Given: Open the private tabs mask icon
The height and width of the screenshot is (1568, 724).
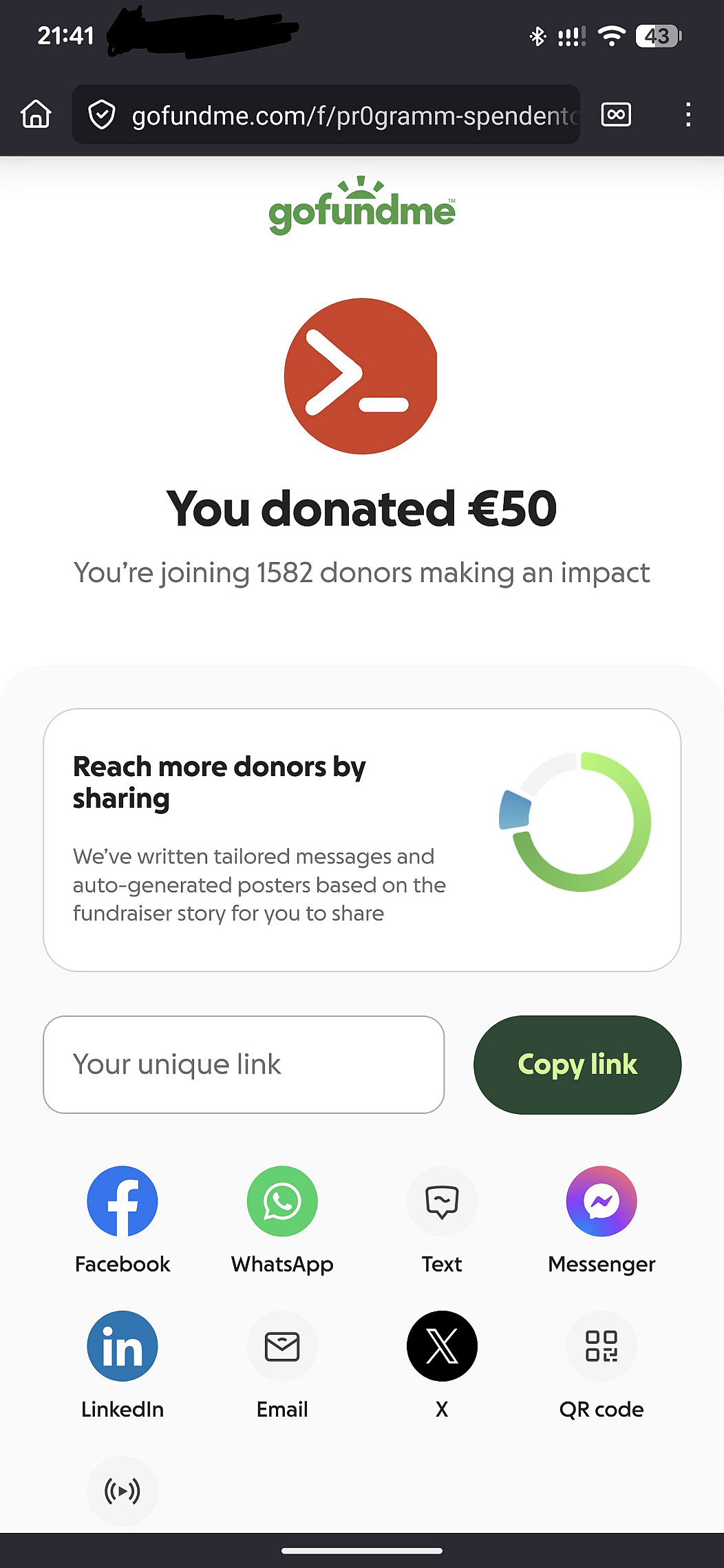Looking at the screenshot, I should (616, 114).
